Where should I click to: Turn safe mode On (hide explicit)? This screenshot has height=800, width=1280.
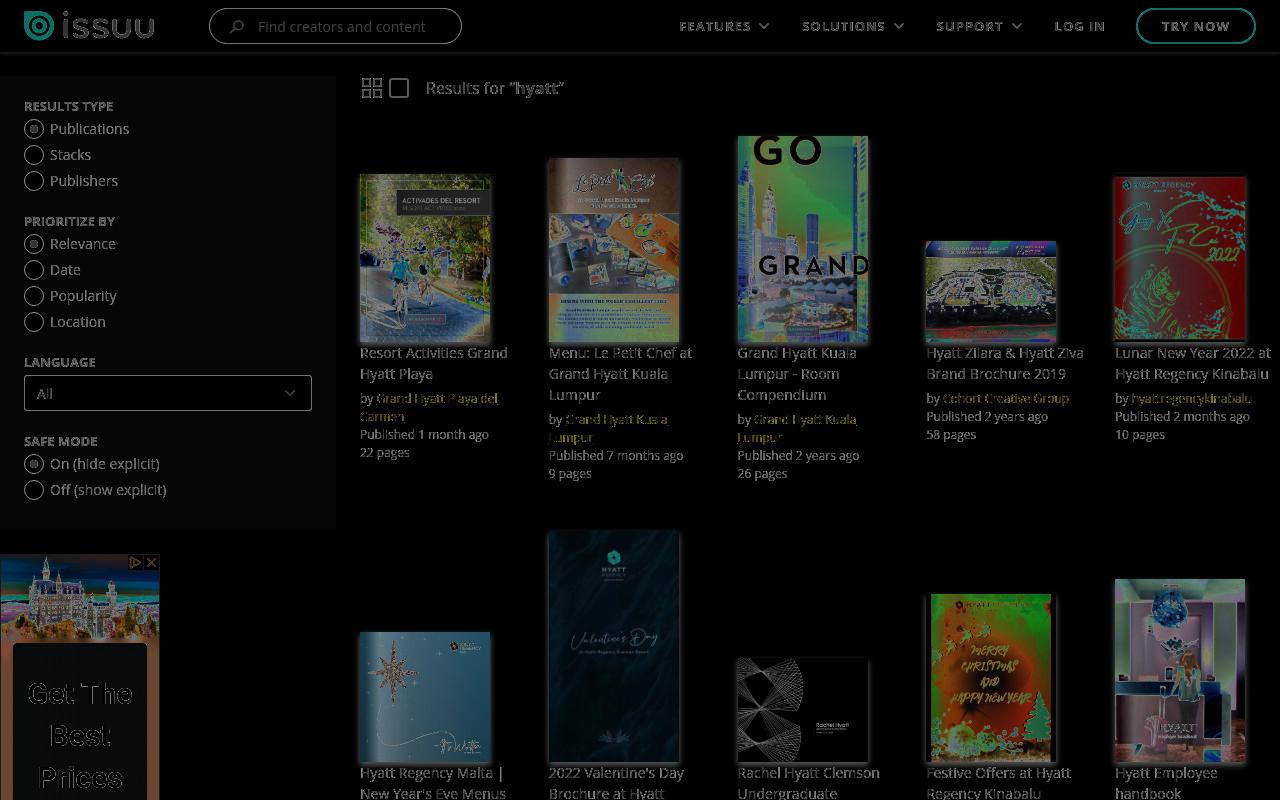pos(34,464)
